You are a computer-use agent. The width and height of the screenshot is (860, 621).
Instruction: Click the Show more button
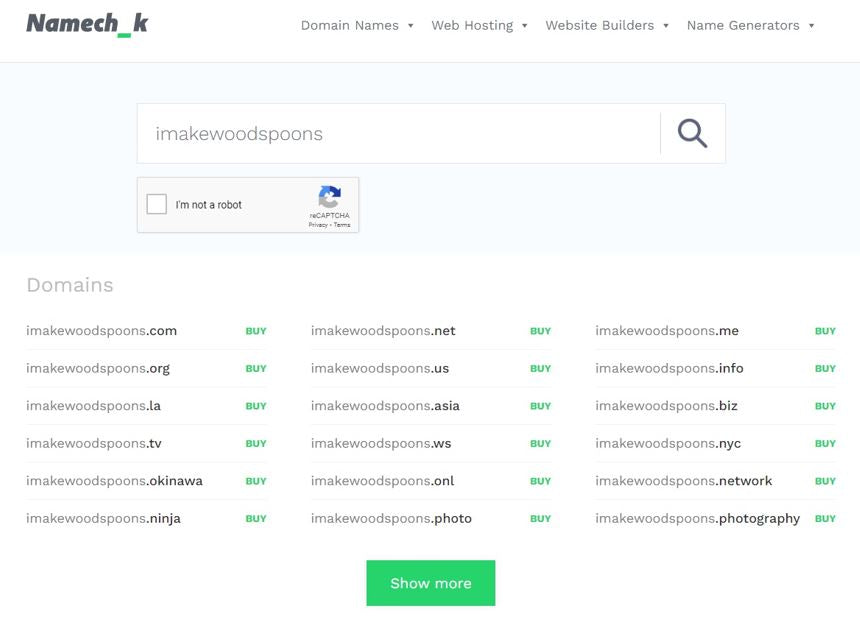pos(430,583)
